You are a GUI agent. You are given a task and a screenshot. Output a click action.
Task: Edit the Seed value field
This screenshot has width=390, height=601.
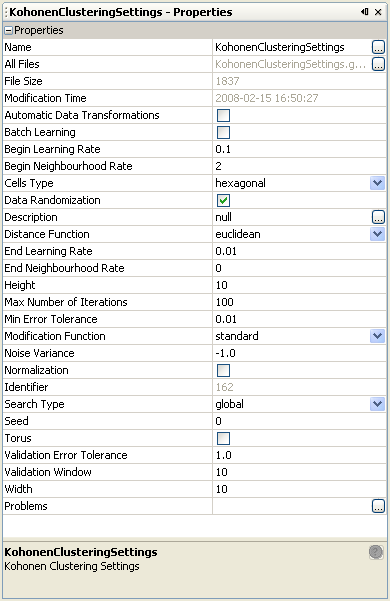click(300, 421)
